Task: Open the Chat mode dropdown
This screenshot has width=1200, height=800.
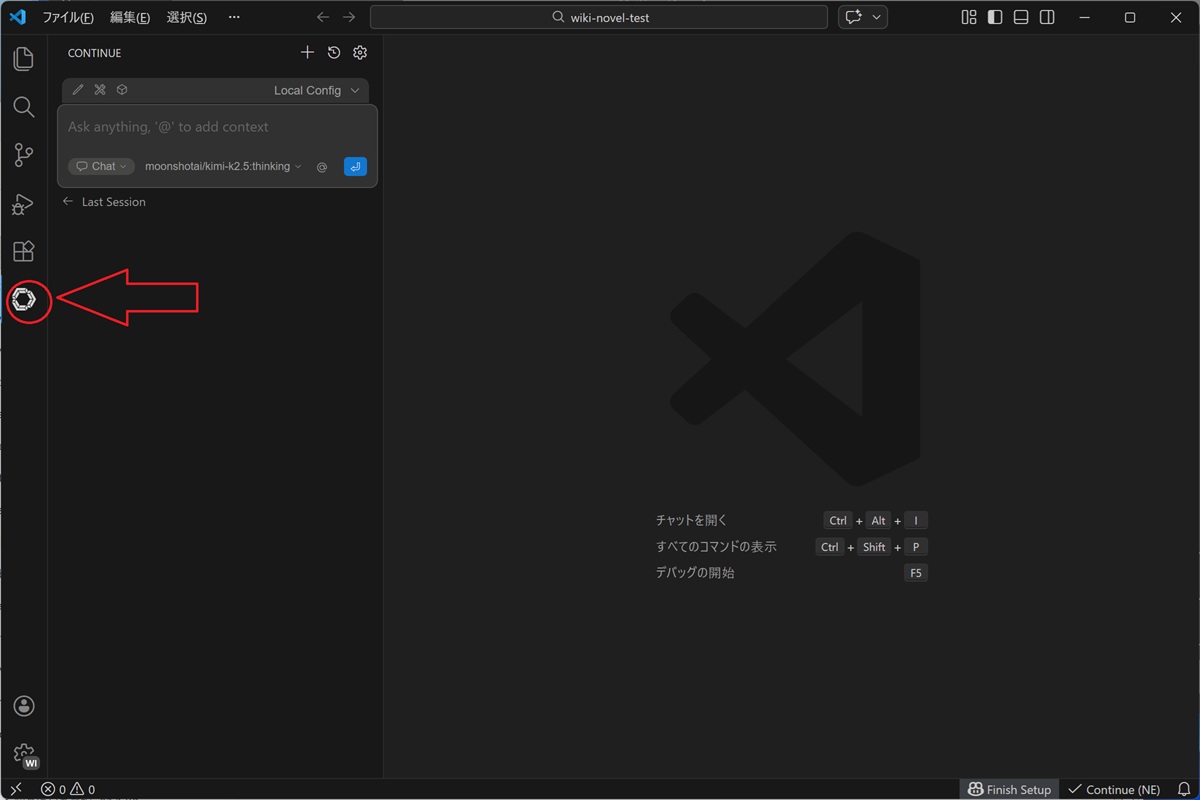Action: click(x=101, y=167)
